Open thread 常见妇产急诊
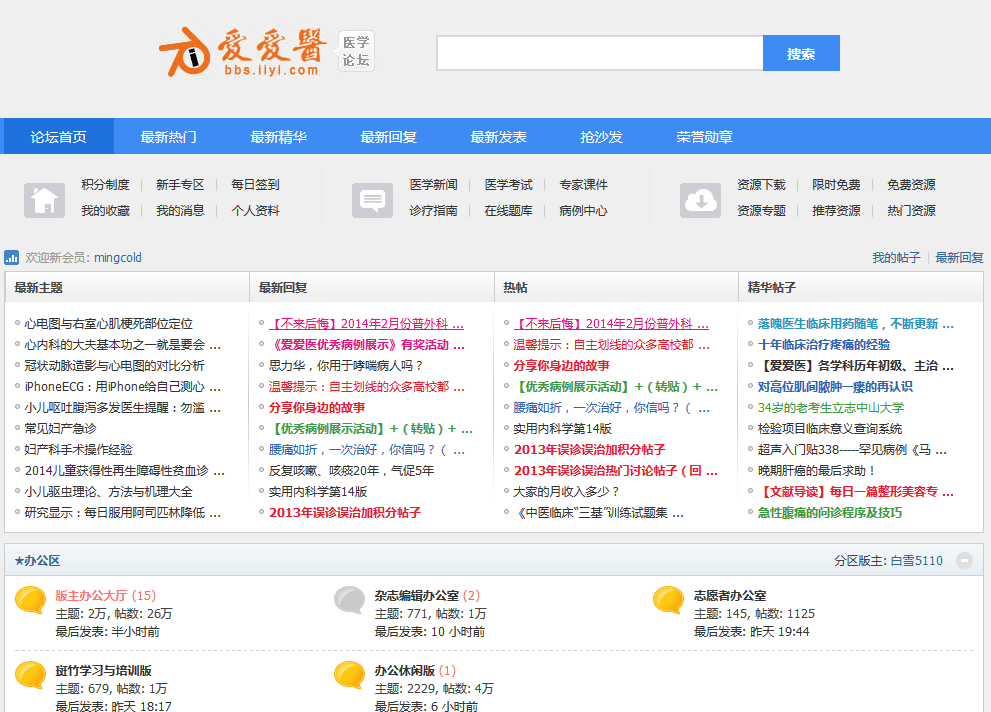This screenshot has height=712, width=991. pyautogui.click(x=60, y=428)
